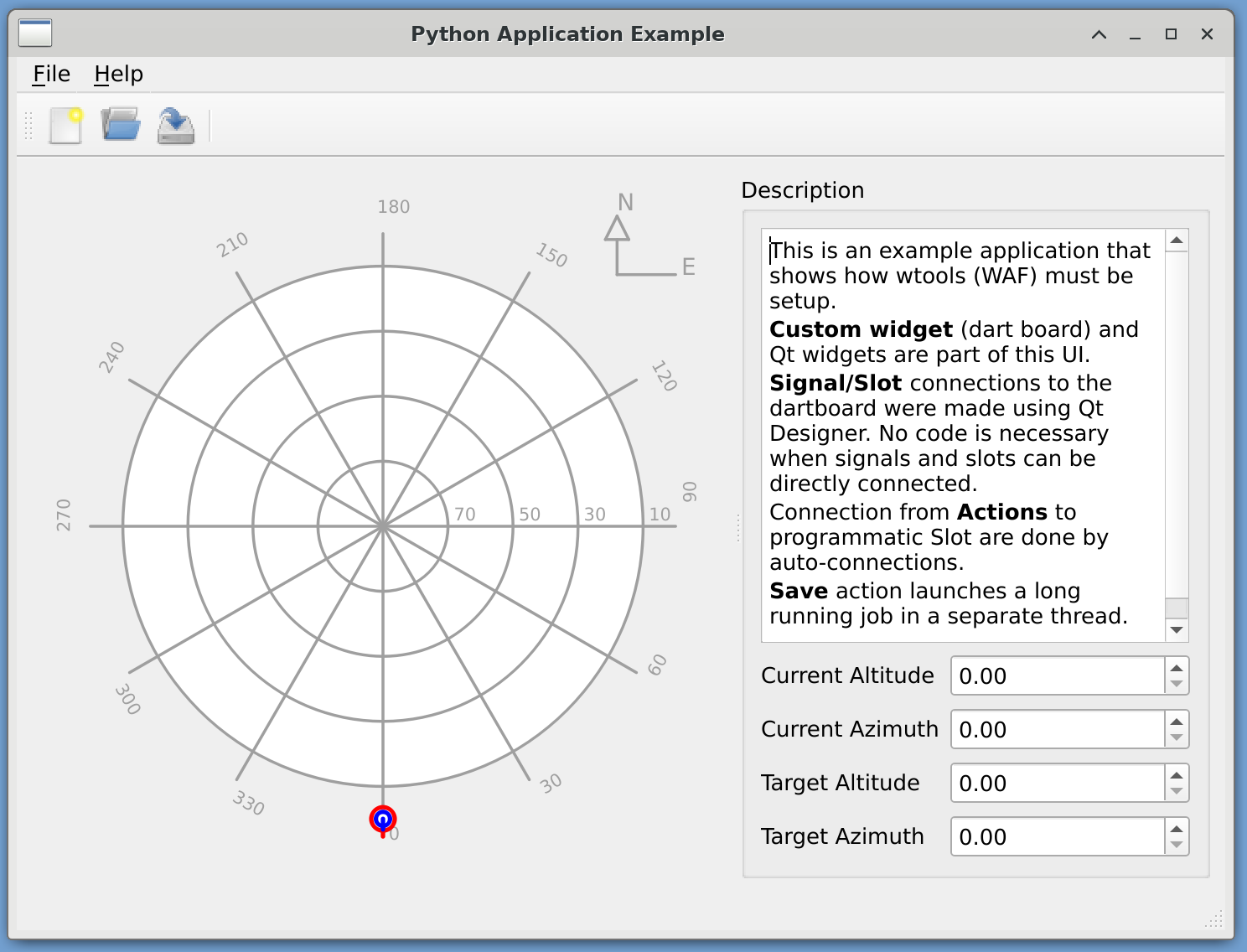The width and height of the screenshot is (1247, 952).
Task: Decrease Target Azimuth with down arrow
Action: 1177,845
